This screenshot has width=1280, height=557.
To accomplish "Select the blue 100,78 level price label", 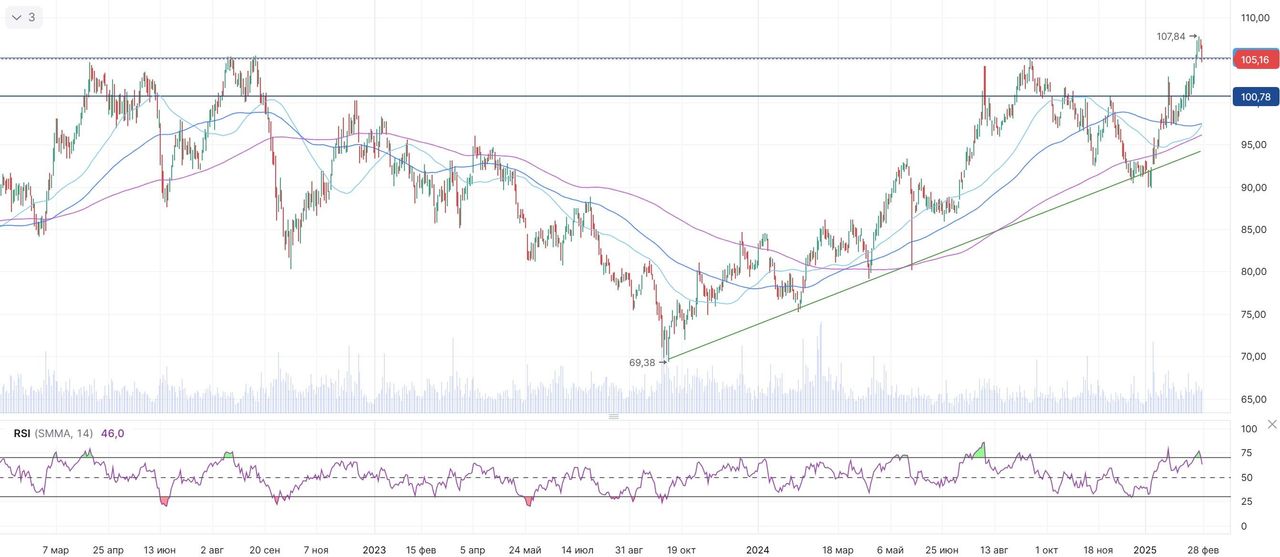I will [1255, 97].
